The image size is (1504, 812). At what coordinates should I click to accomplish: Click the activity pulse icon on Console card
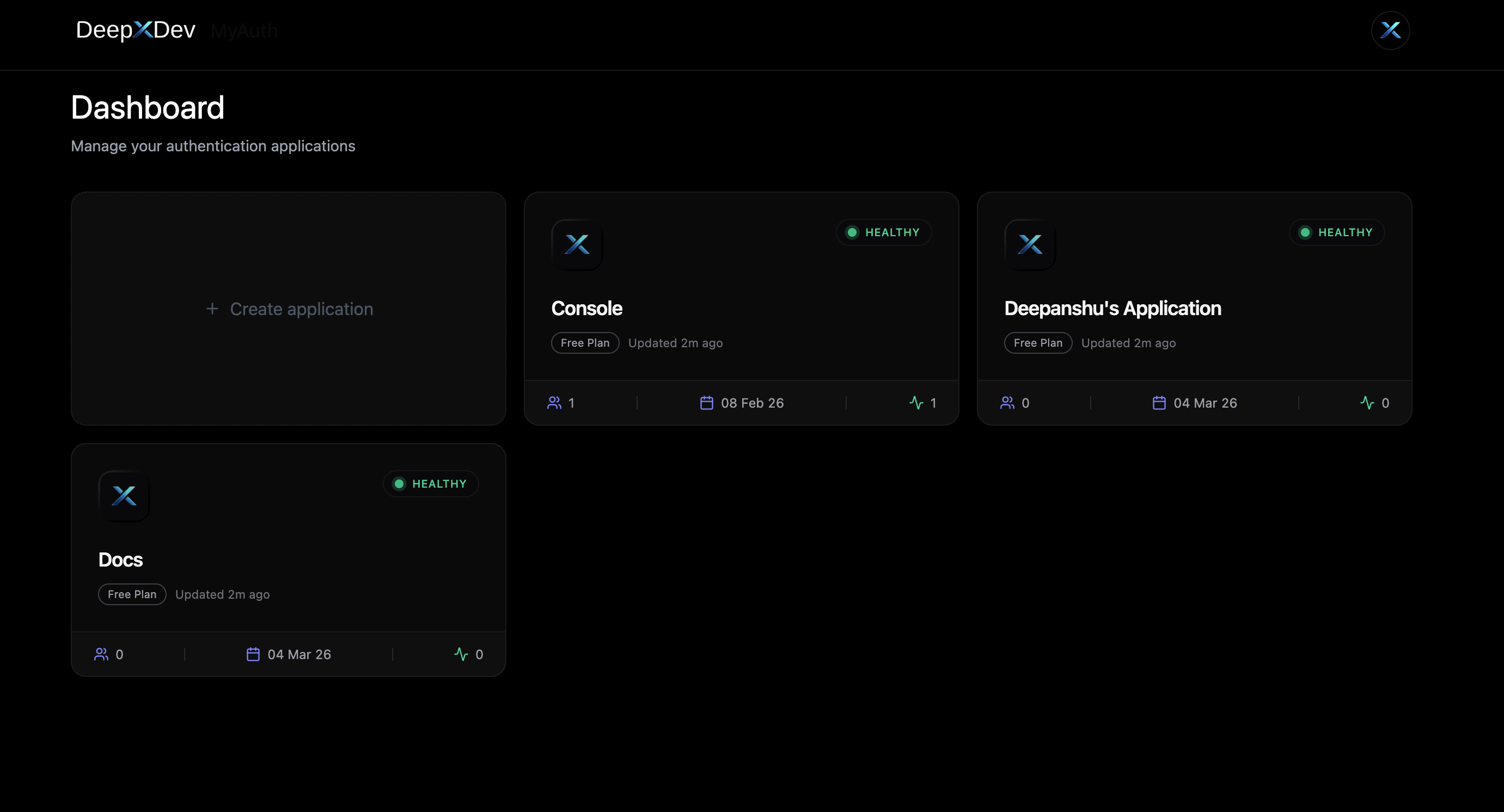pyautogui.click(x=916, y=403)
